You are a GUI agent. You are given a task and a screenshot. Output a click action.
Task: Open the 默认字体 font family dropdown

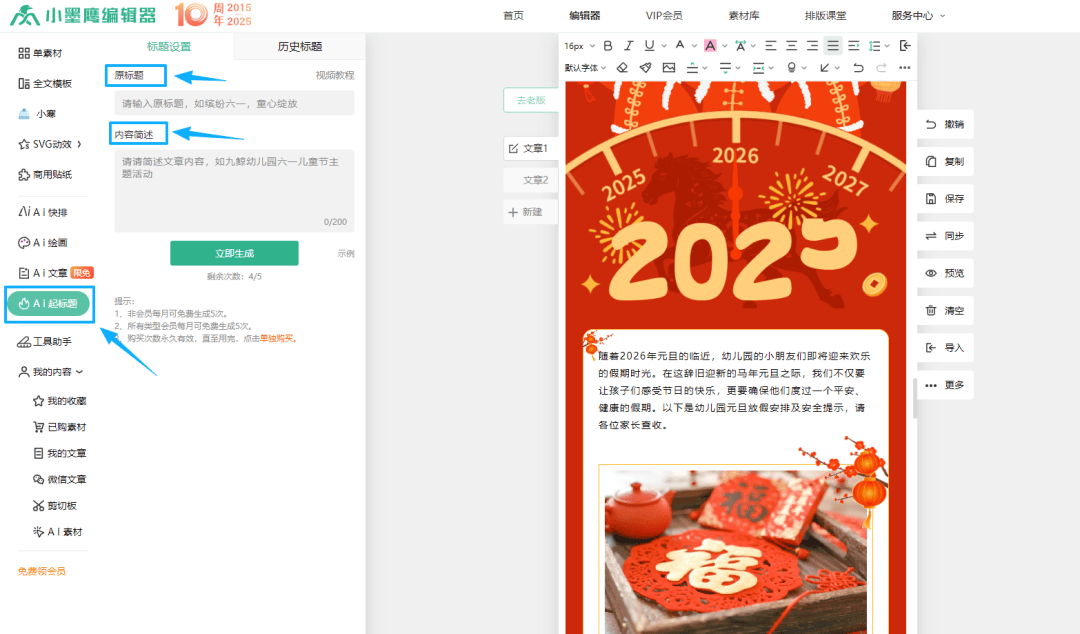point(585,68)
